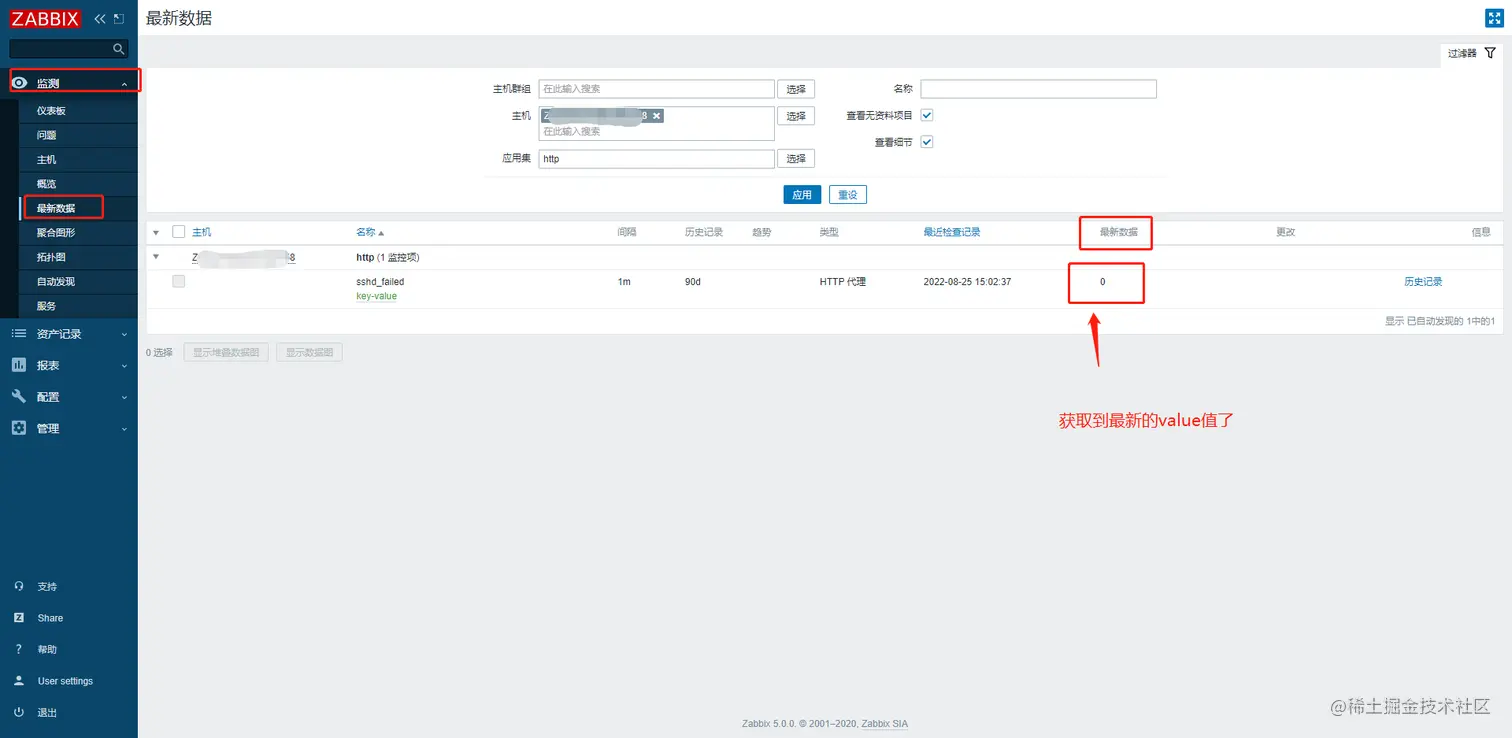Collapse the sidebar with double-chevron icon
Image resolution: width=1512 pixels, height=738 pixels.
pyautogui.click(x=100, y=18)
